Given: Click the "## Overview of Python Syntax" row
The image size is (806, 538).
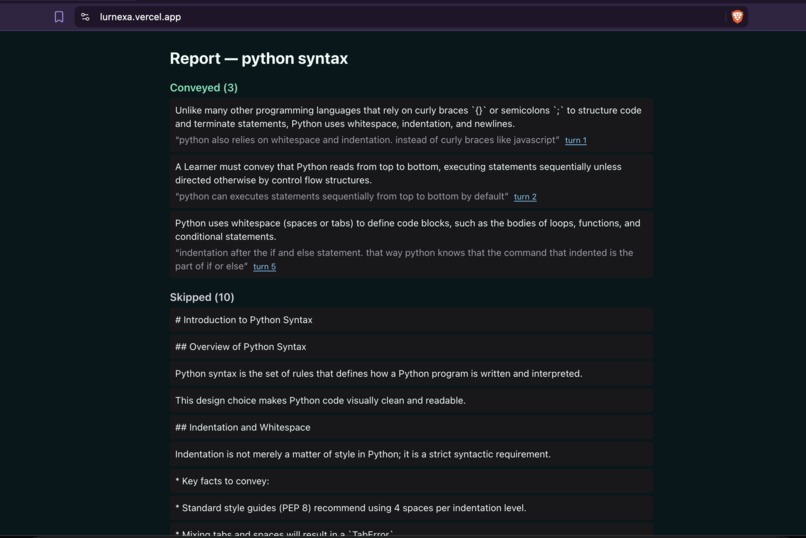Looking at the screenshot, I should 411,347.
